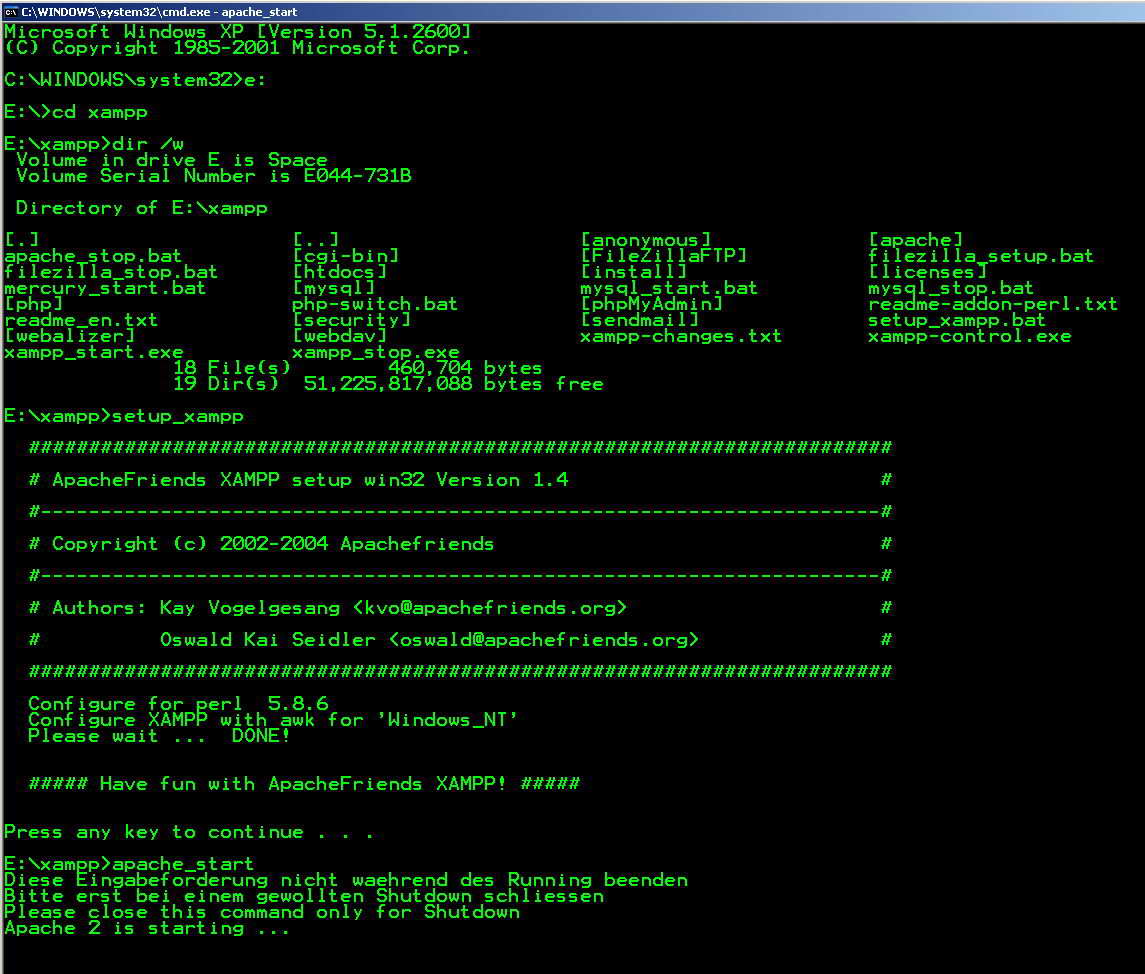Image resolution: width=1145 pixels, height=974 pixels.
Task: Click mysql_stop.bat in the listing
Action: (x=950, y=288)
